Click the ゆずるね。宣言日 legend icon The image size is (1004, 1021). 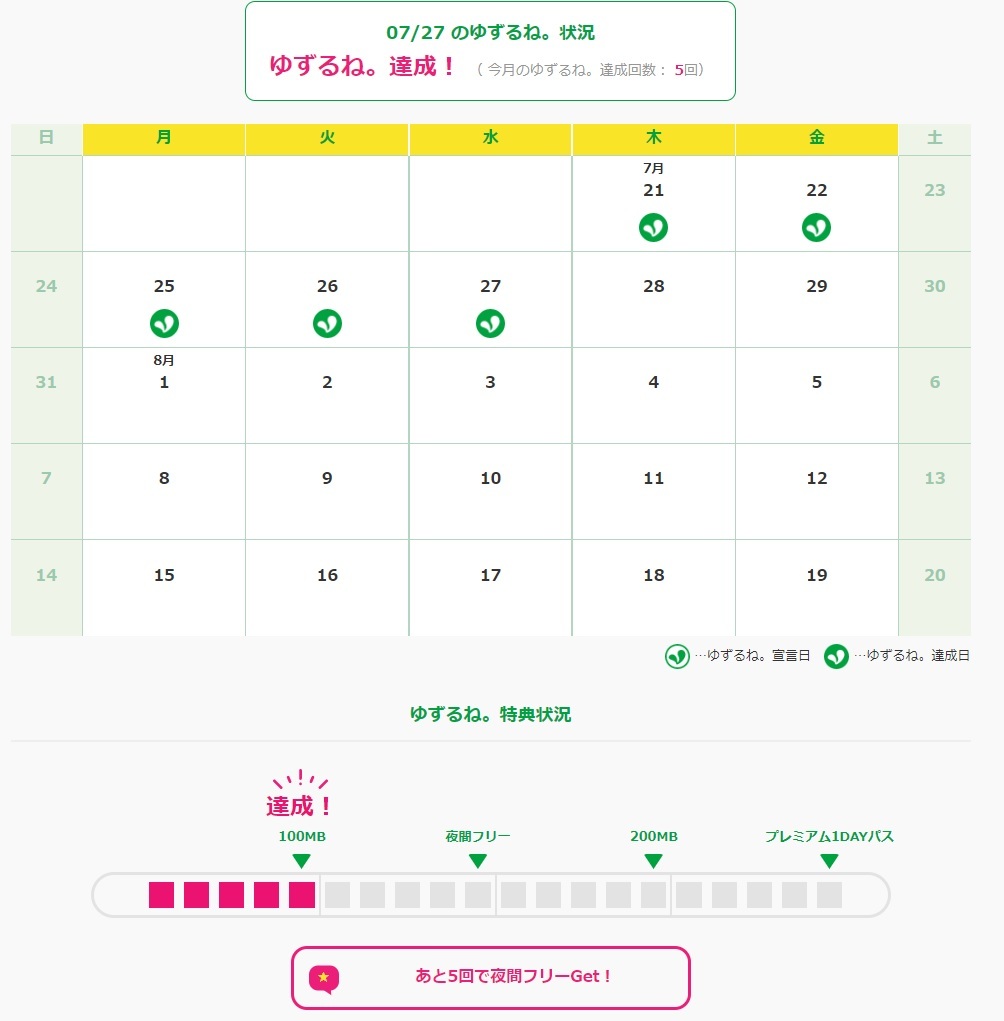coord(678,656)
